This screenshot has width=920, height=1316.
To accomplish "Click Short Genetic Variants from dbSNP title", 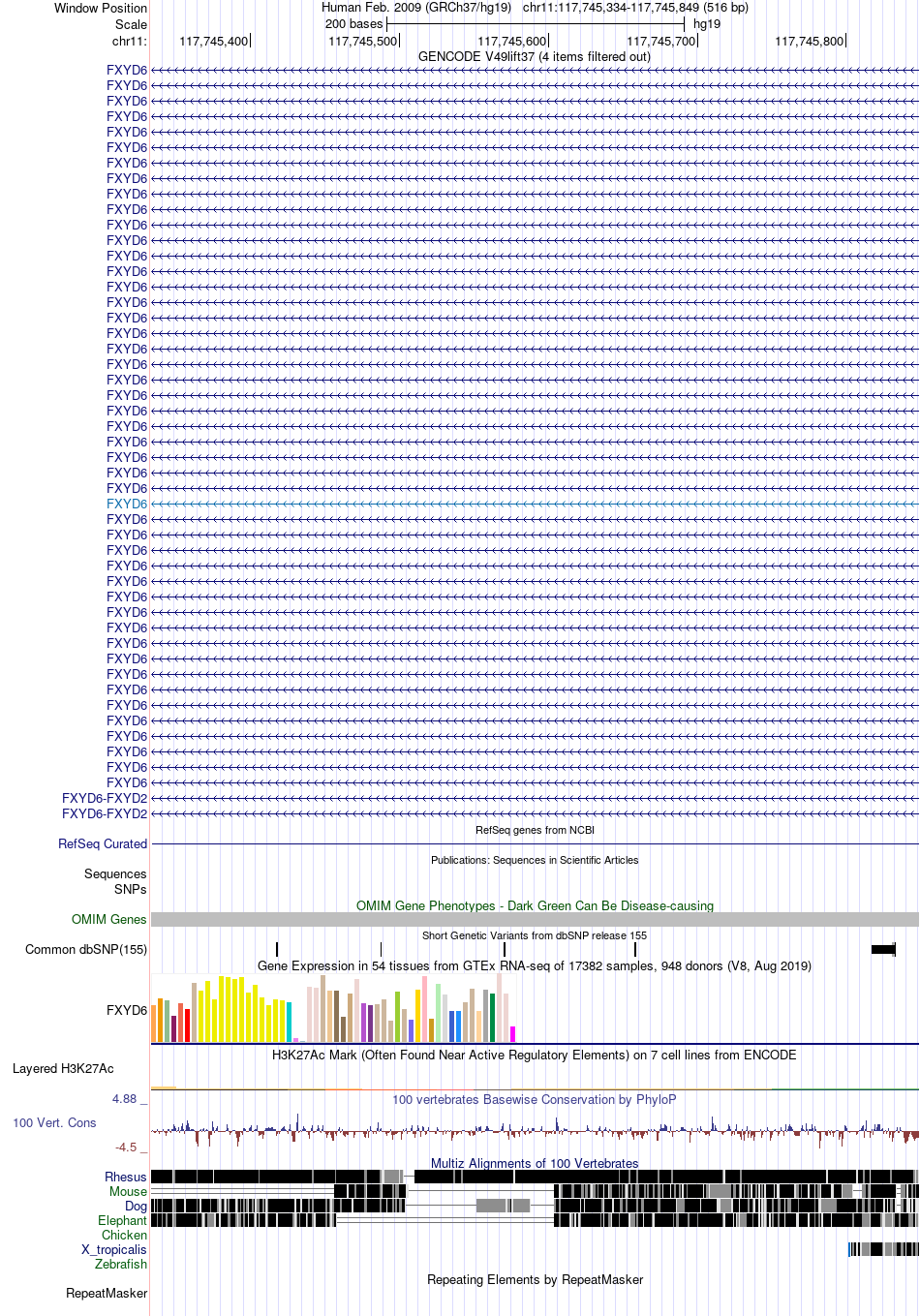I will click(535, 935).
